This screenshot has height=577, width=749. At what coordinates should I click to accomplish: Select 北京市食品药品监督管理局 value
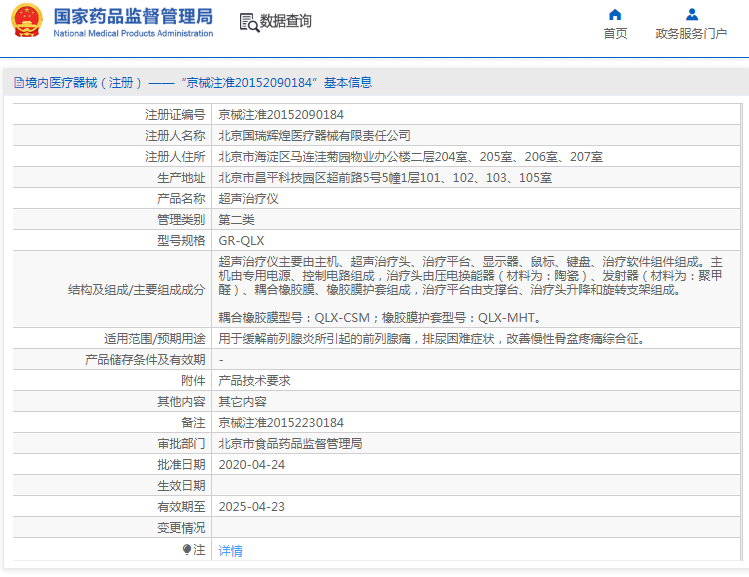coord(290,444)
